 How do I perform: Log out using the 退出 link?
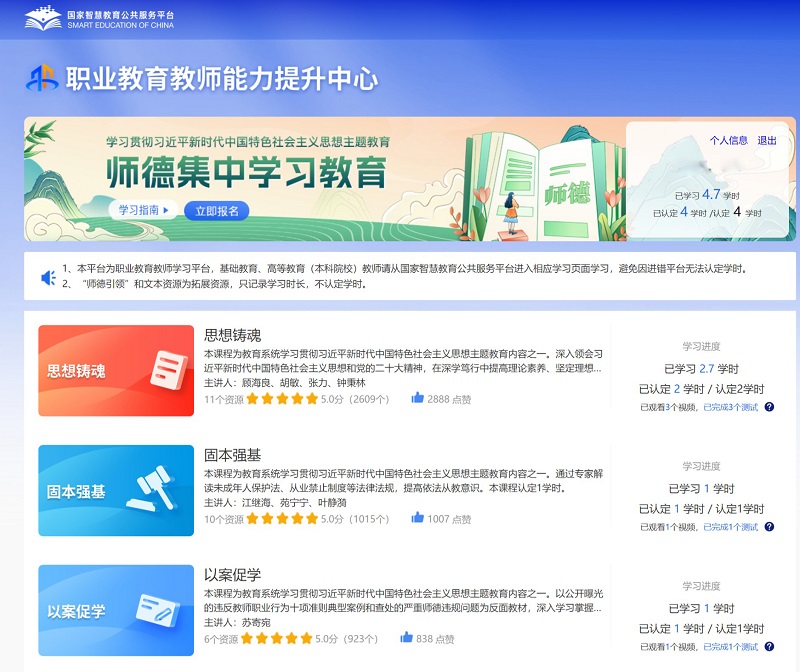pos(767,141)
